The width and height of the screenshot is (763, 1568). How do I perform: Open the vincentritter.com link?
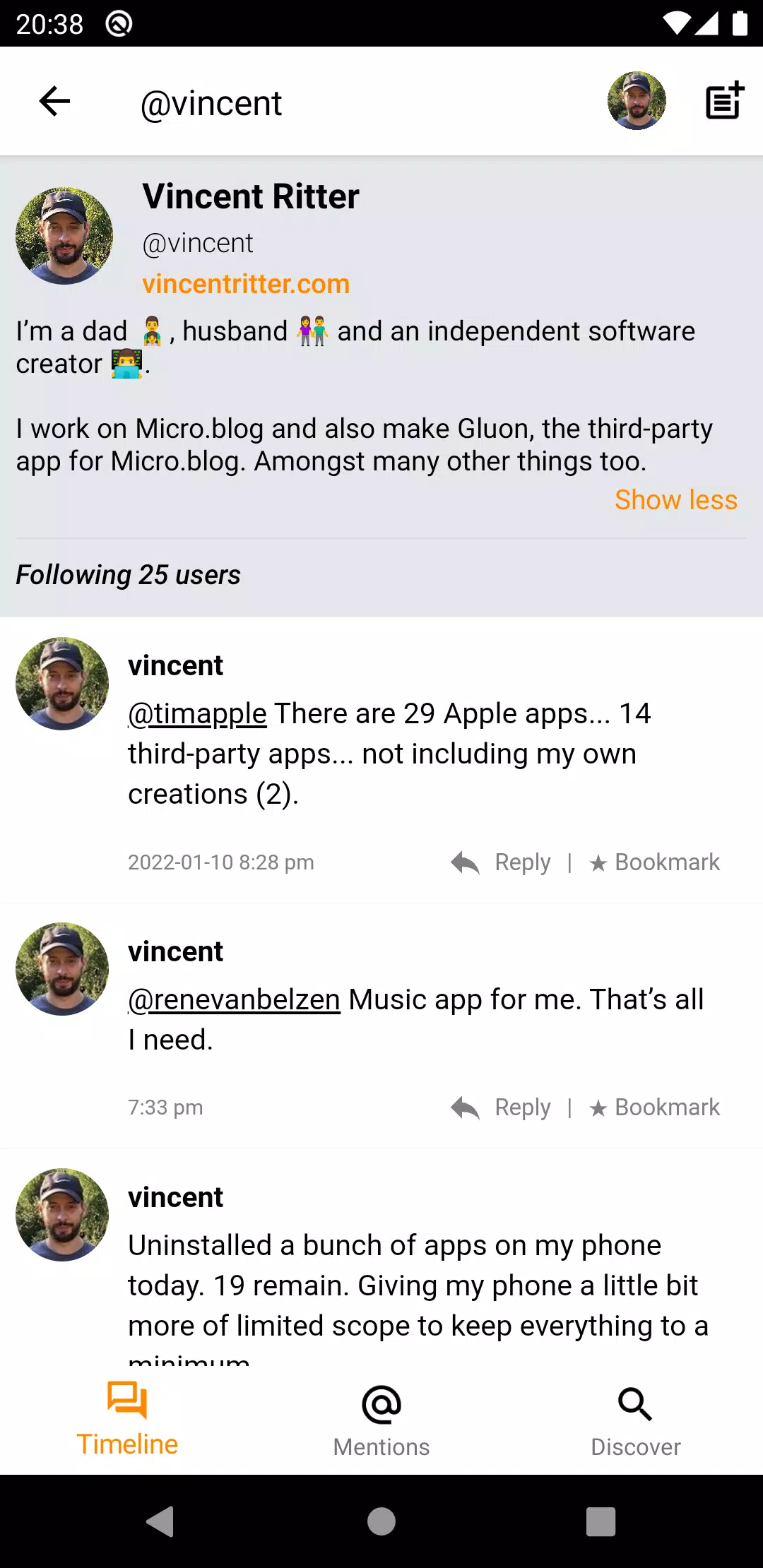(x=246, y=284)
